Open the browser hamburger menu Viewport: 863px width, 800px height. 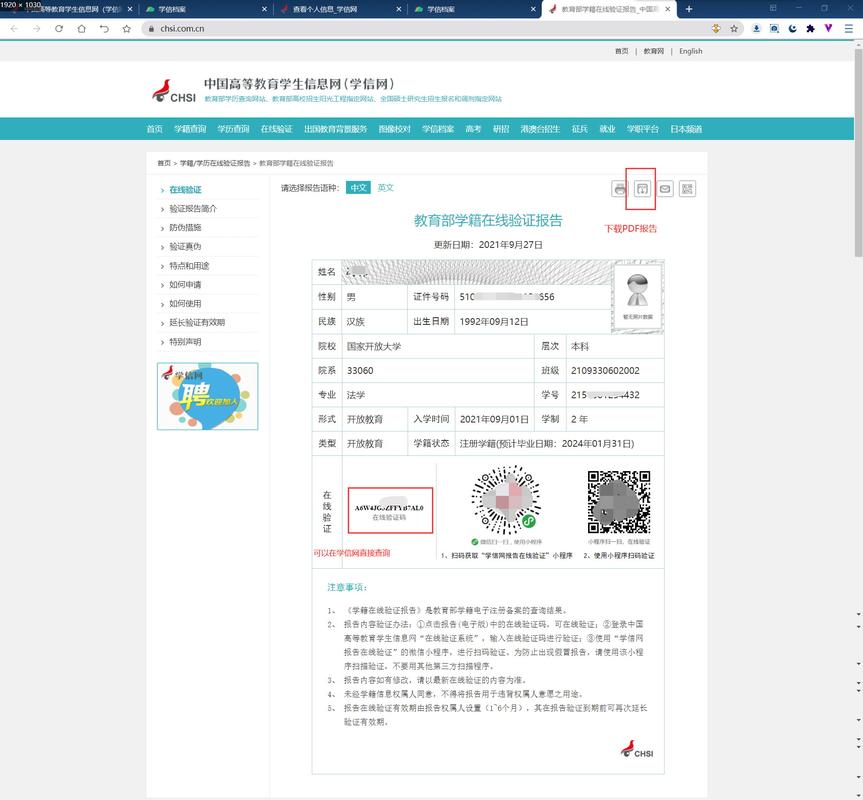tap(849, 29)
